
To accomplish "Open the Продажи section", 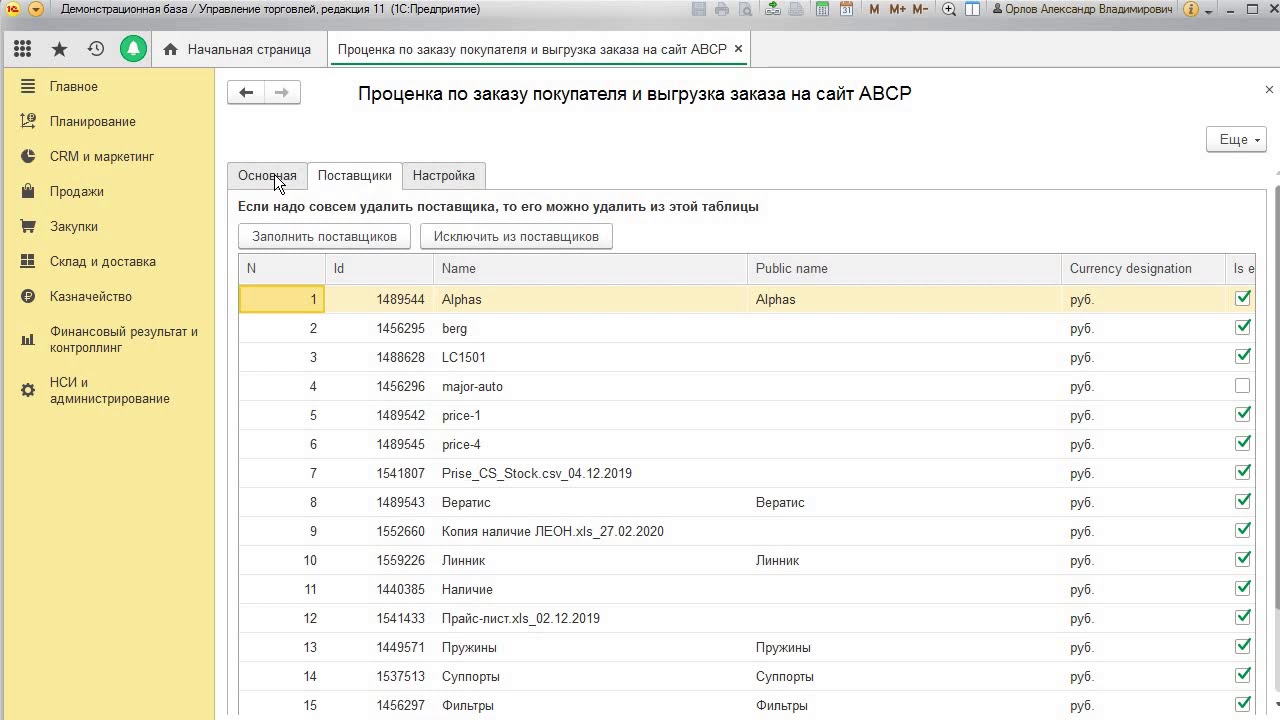I will coord(77,192).
